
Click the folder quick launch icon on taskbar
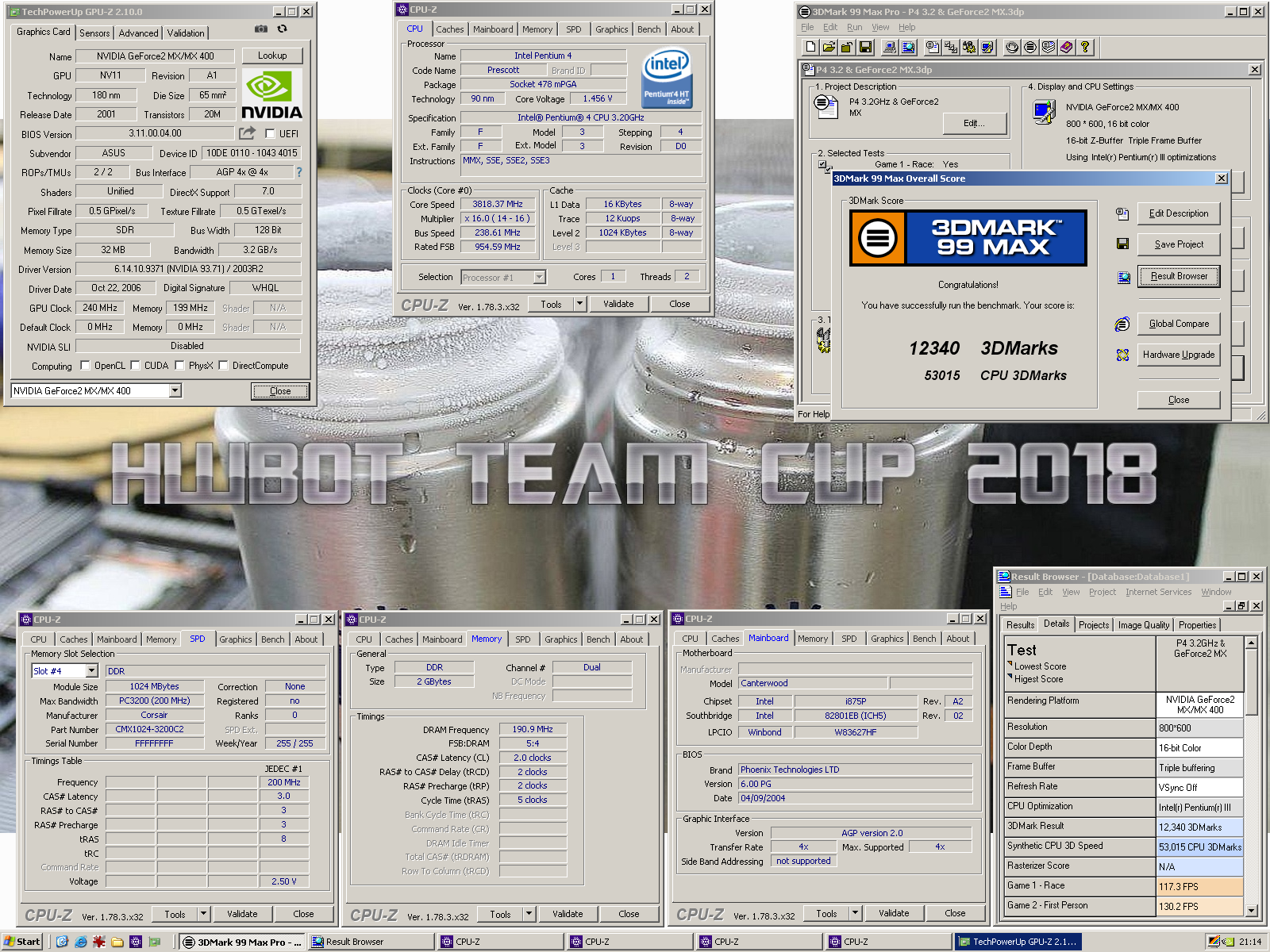(x=117, y=942)
